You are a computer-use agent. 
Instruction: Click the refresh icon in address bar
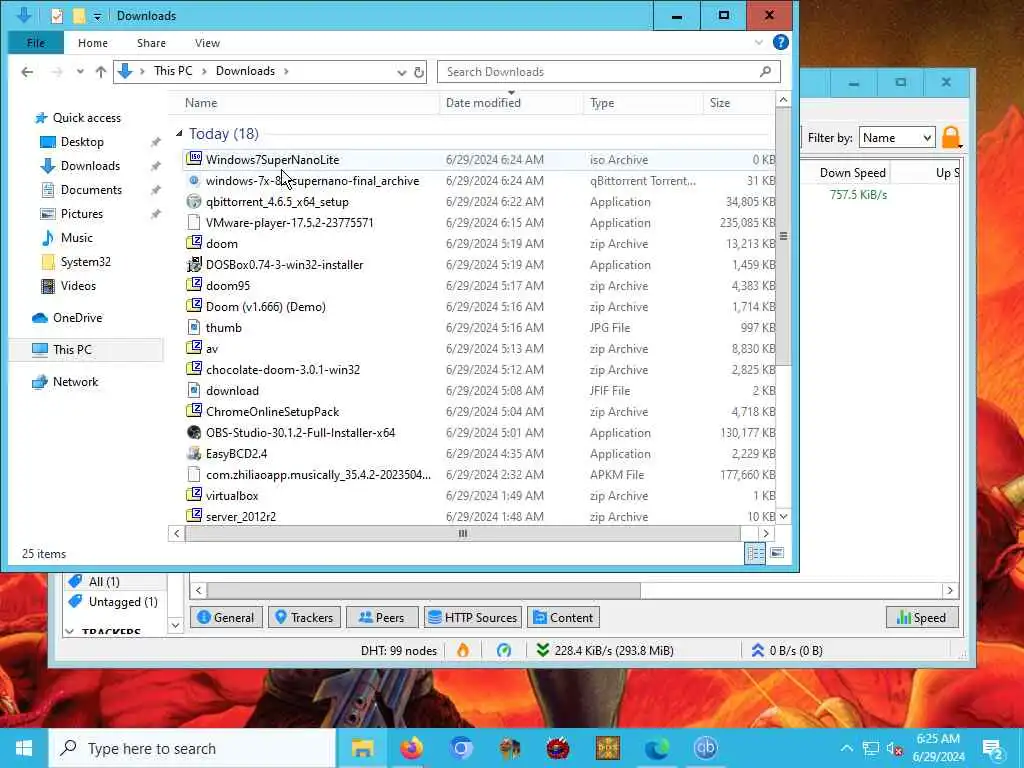[x=419, y=72]
